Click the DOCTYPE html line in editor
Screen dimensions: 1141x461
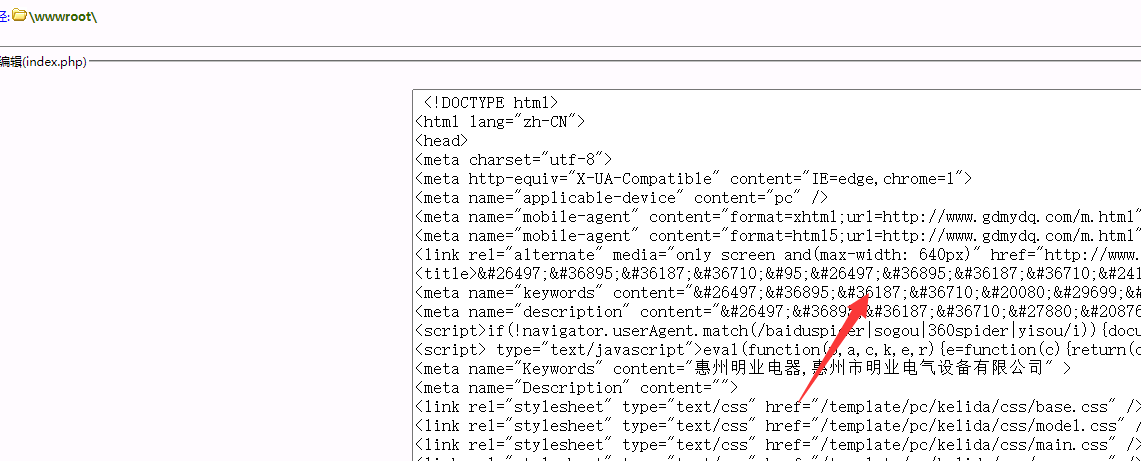pos(490,103)
